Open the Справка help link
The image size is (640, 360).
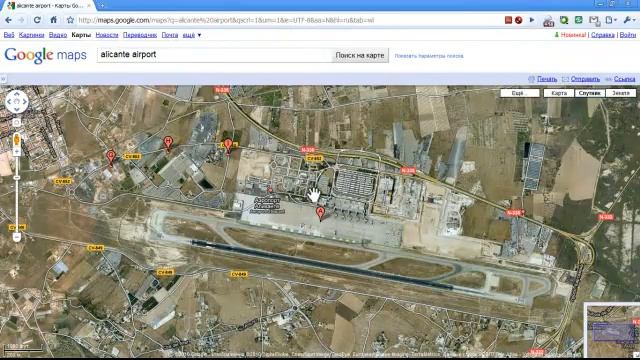[x=602, y=35]
